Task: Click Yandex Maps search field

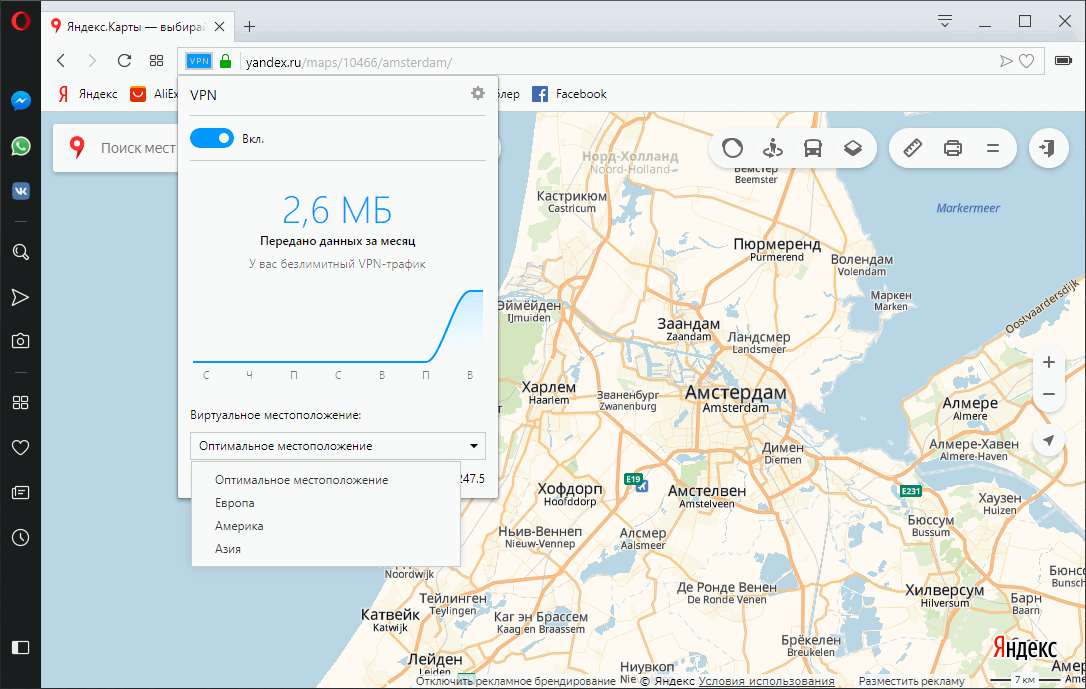Action: pyautogui.click(x=139, y=147)
